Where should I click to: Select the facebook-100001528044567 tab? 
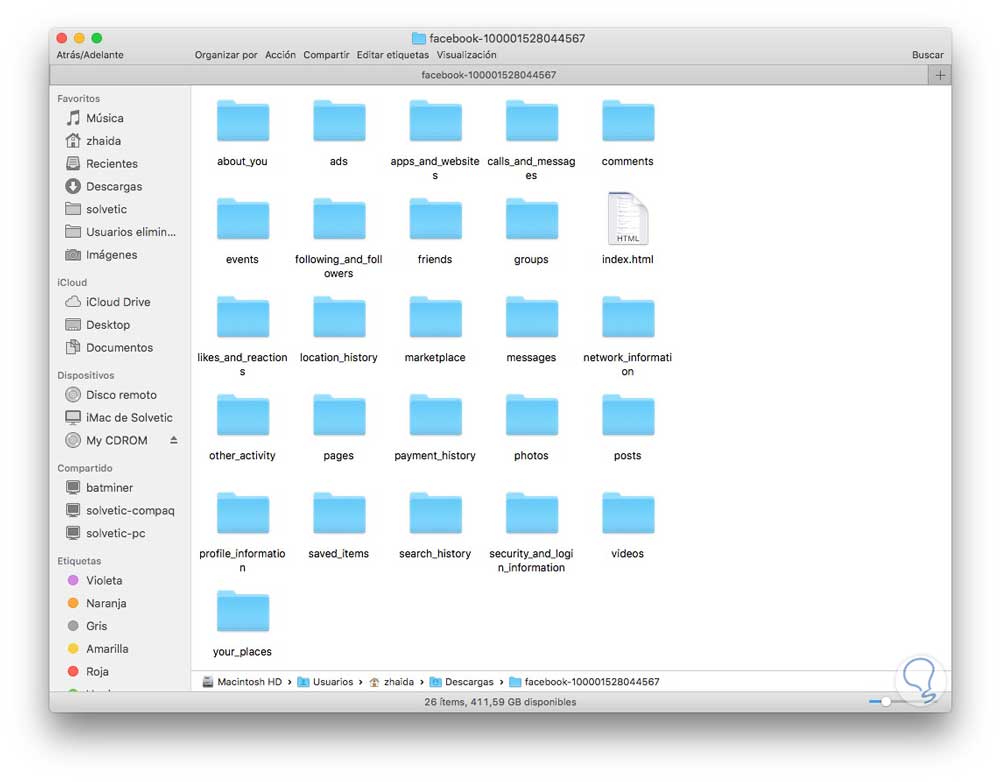[489, 75]
